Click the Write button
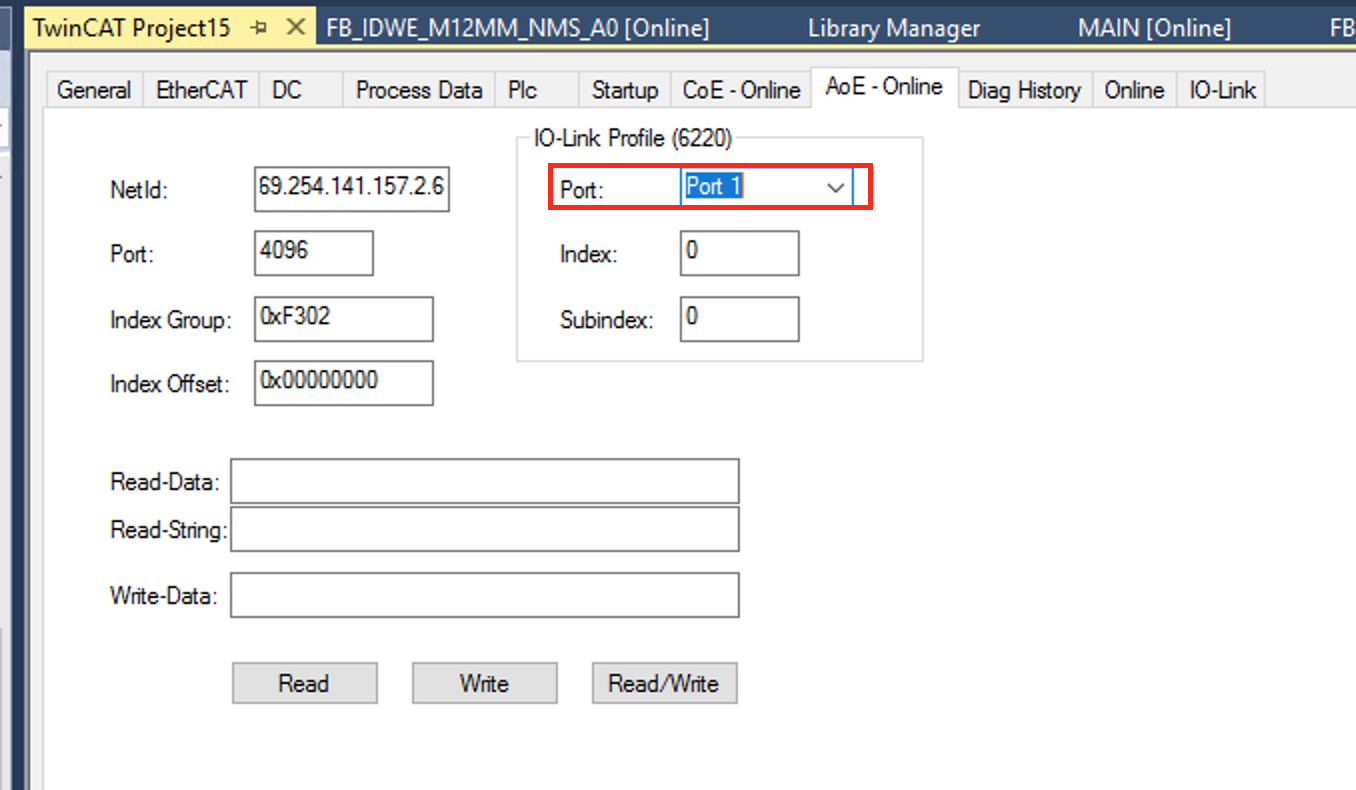Image resolution: width=1356 pixels, height=790 pixels. [485, 683]
